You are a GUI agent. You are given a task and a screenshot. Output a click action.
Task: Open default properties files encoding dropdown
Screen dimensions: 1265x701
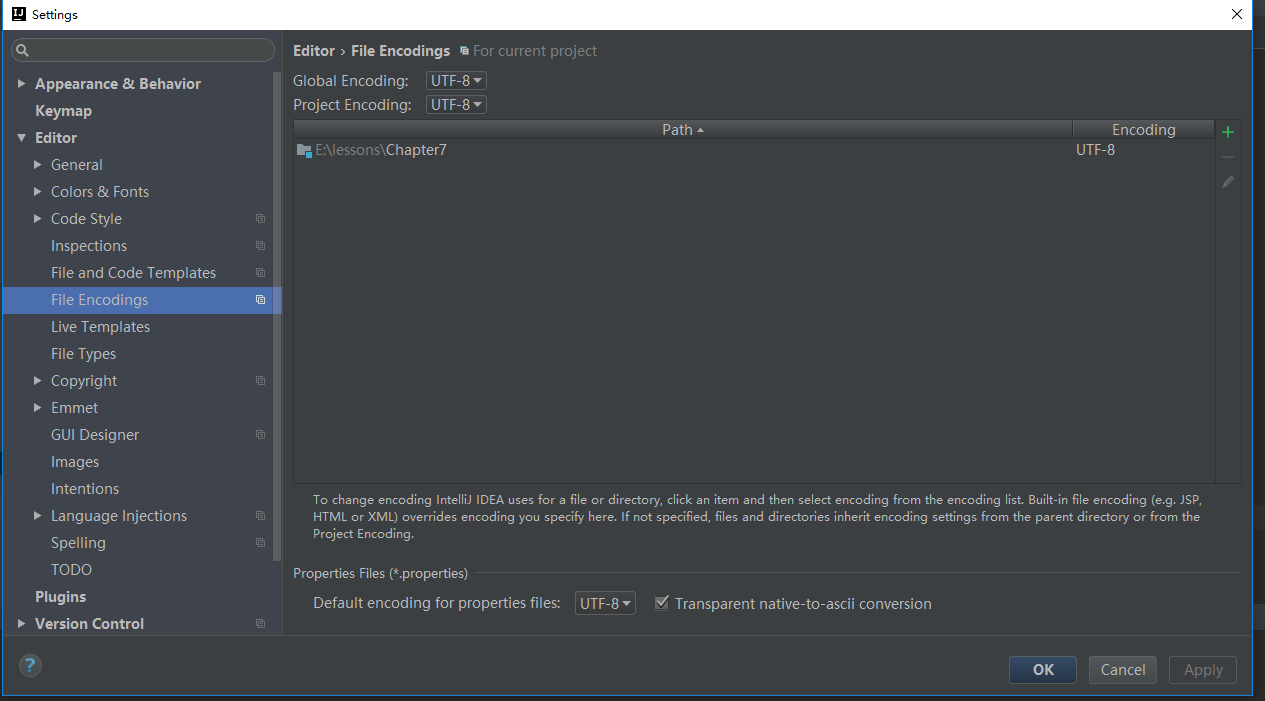tap(605, 603)
